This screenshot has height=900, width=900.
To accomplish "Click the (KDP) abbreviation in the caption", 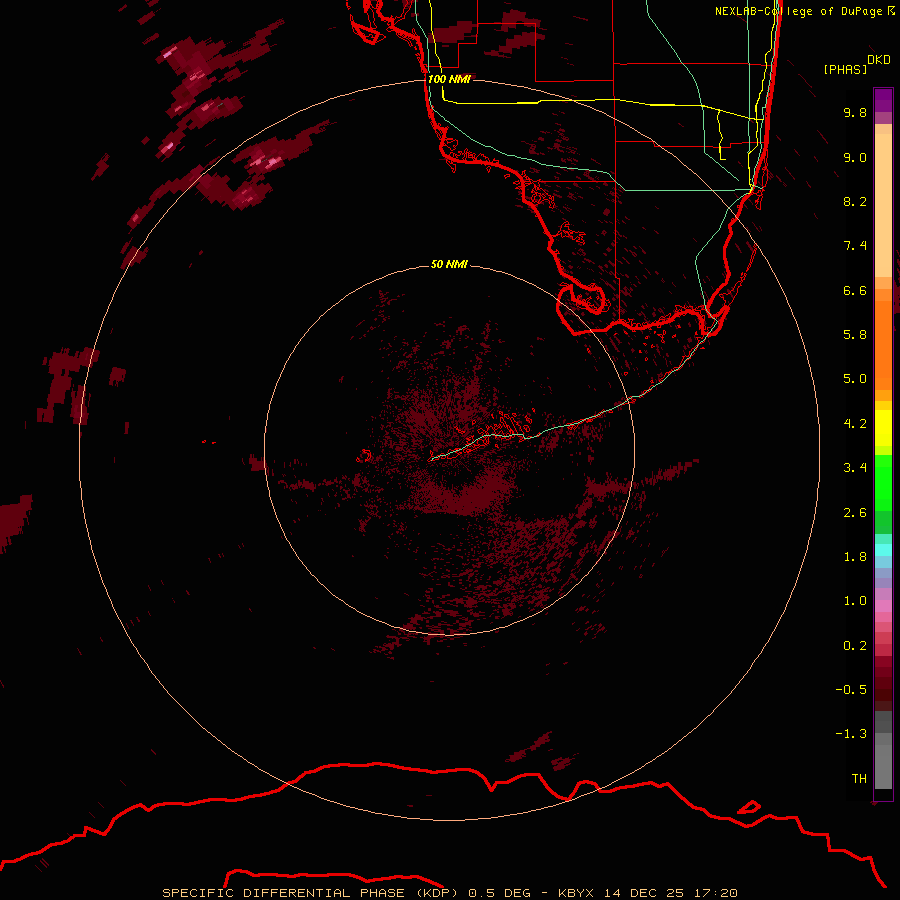I will [436, 893].
